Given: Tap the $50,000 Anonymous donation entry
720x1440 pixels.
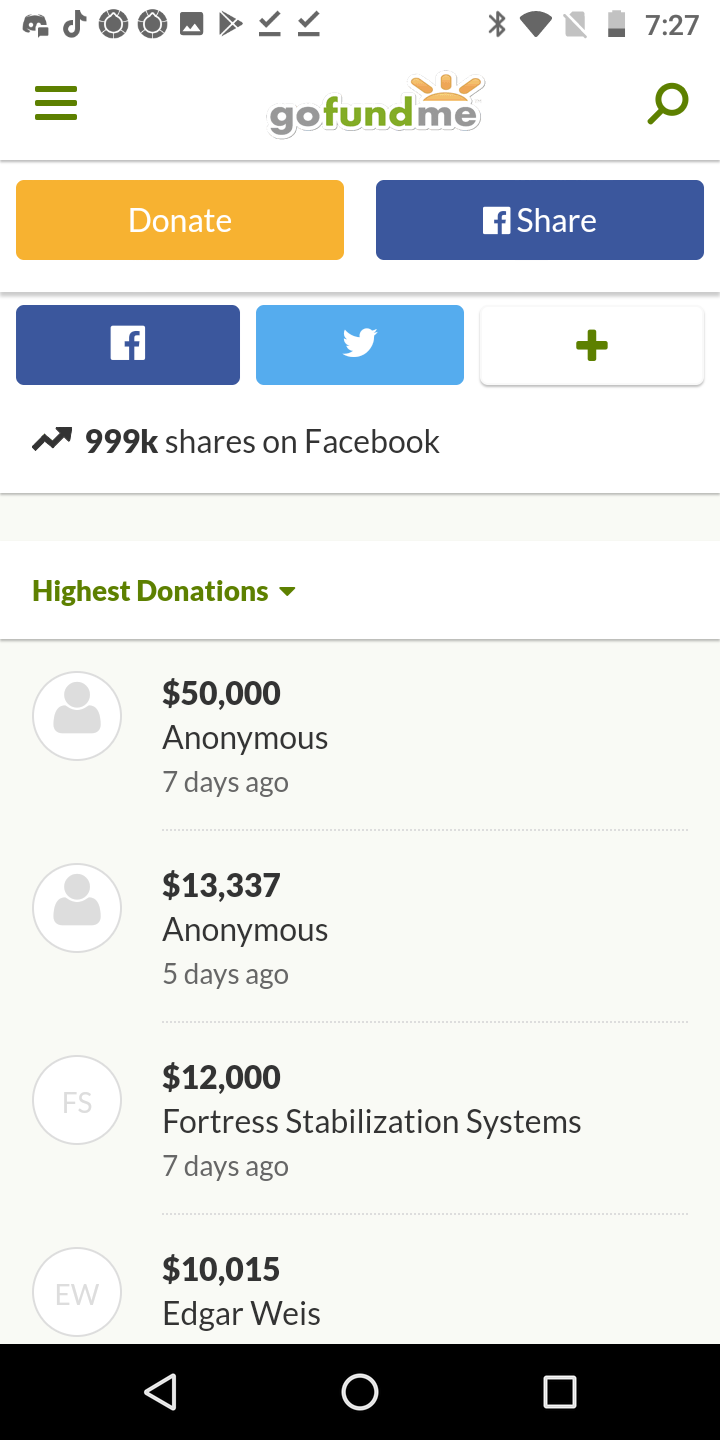Looking at the screenshot, I should [x=245, y=737].
